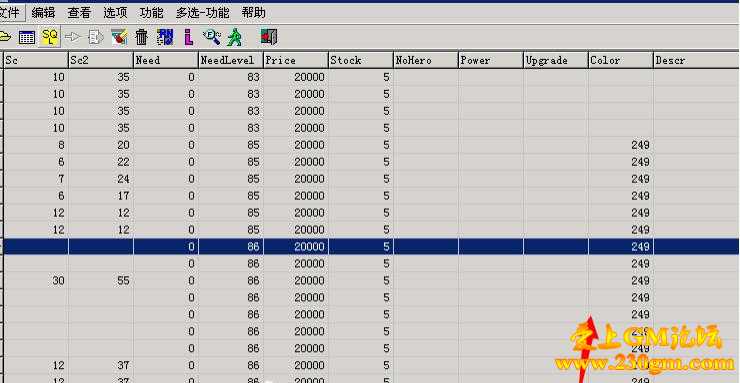Click the blue sort-order toolbar icon
The width and height of the screenshot is (740, 383).
click(x=165, y=36)
